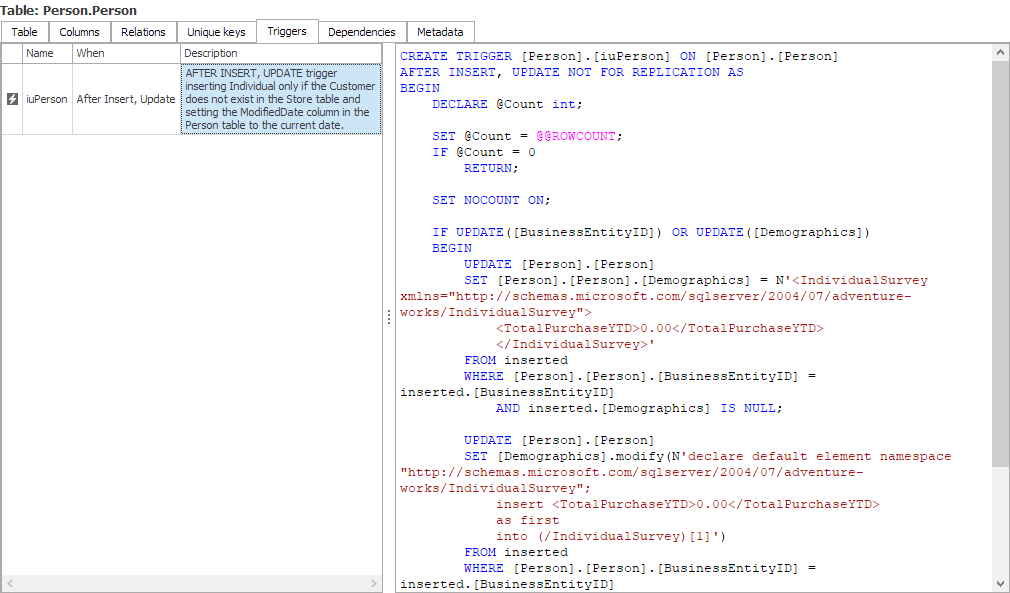Click the lightning trigger icon beside iuPerson
Screen dimensions: 1010x593
point(12,99)
